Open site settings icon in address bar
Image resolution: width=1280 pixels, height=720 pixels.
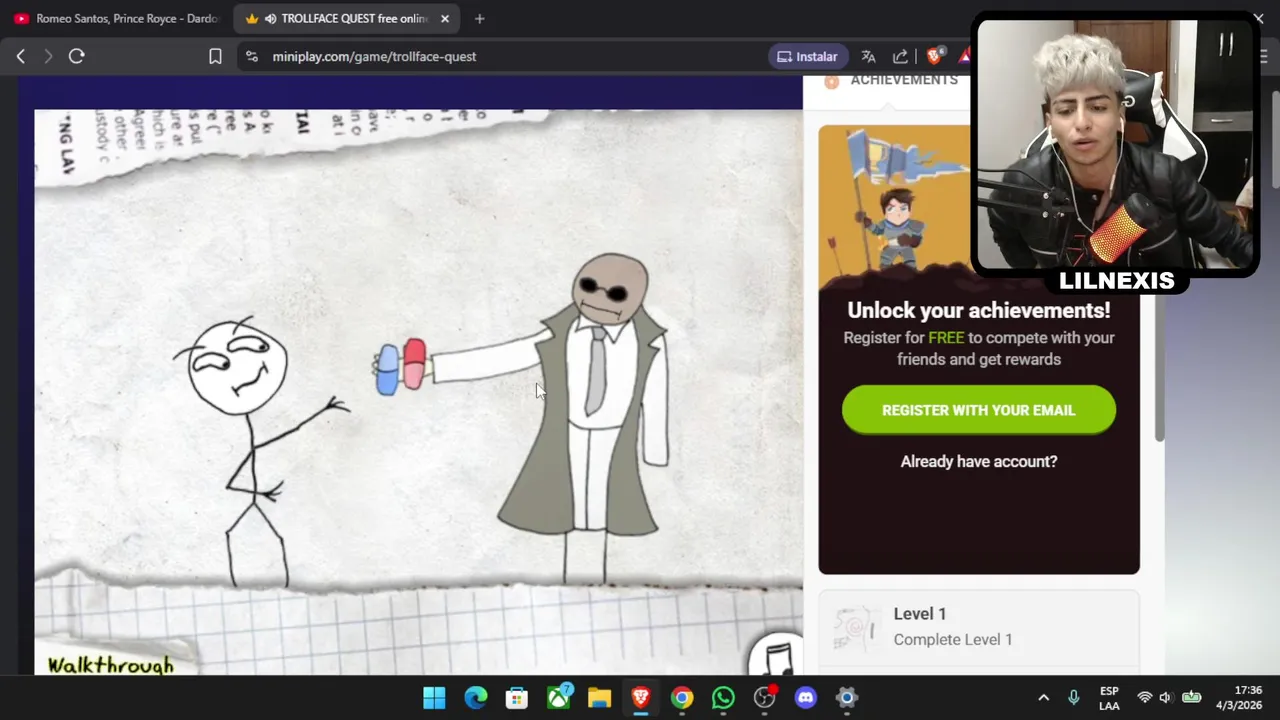[x=251, y=57]
